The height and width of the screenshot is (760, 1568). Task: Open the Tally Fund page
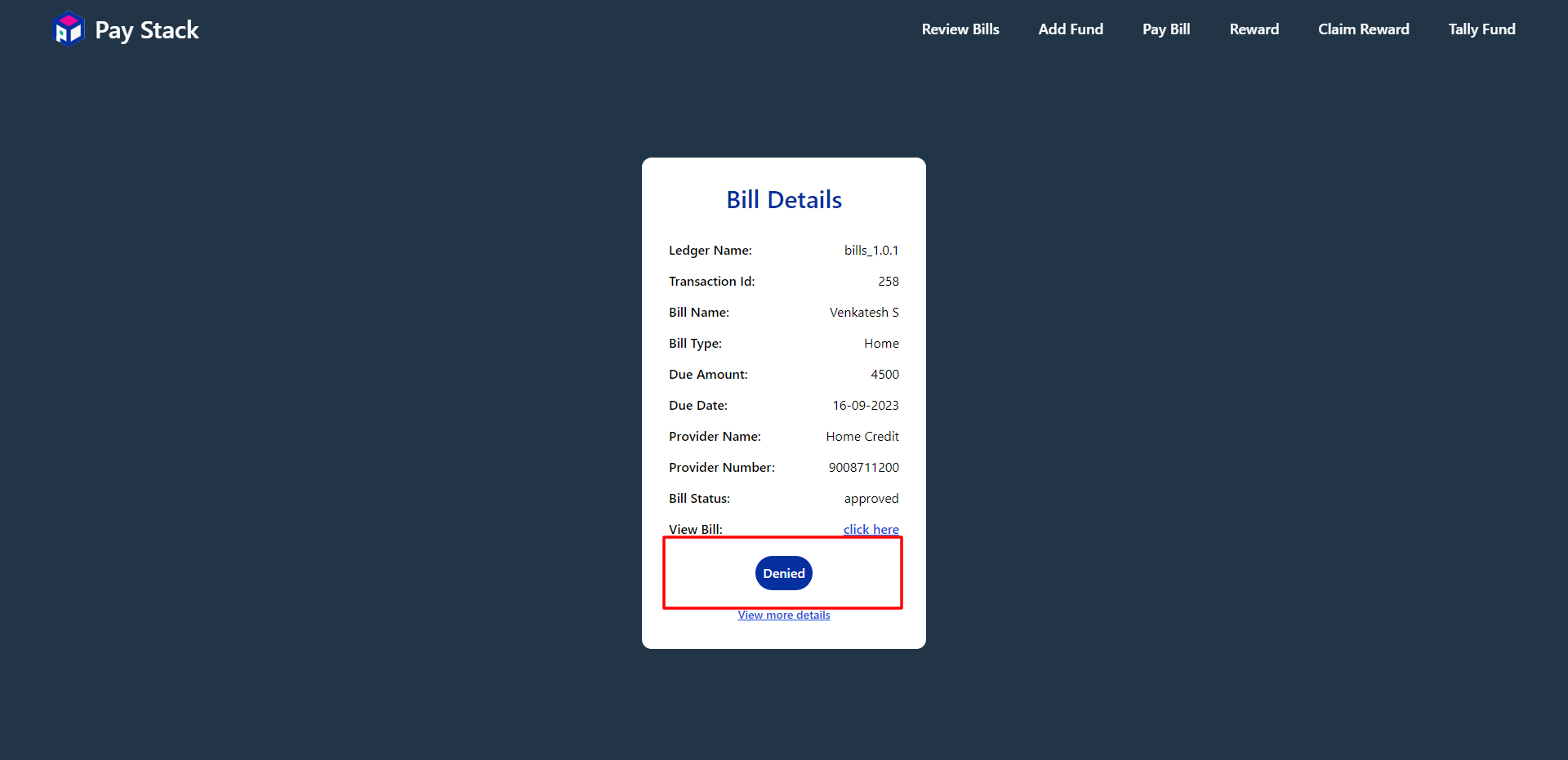[x=1481, y=29]
